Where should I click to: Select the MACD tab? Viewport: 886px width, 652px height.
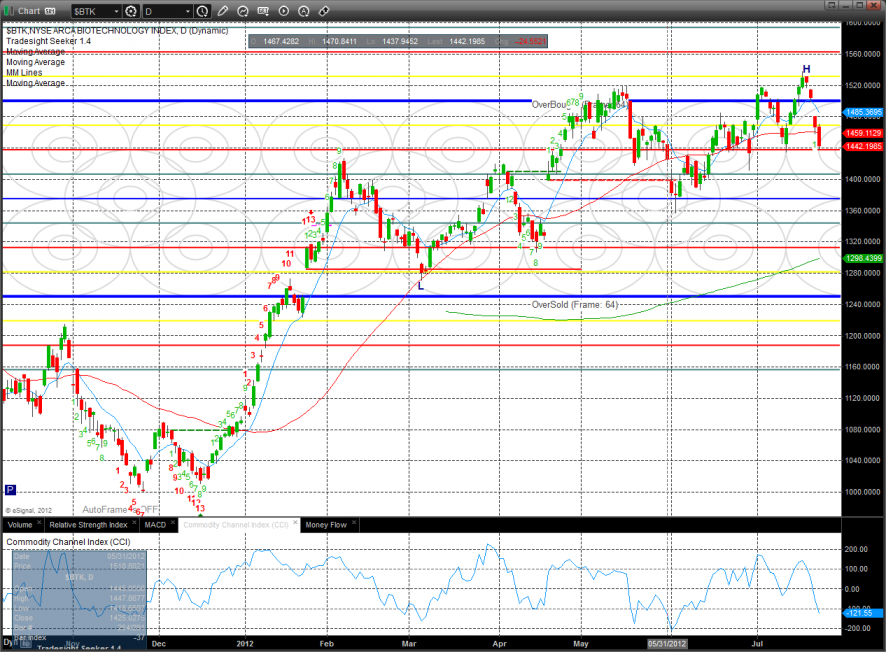click(155, 524)
